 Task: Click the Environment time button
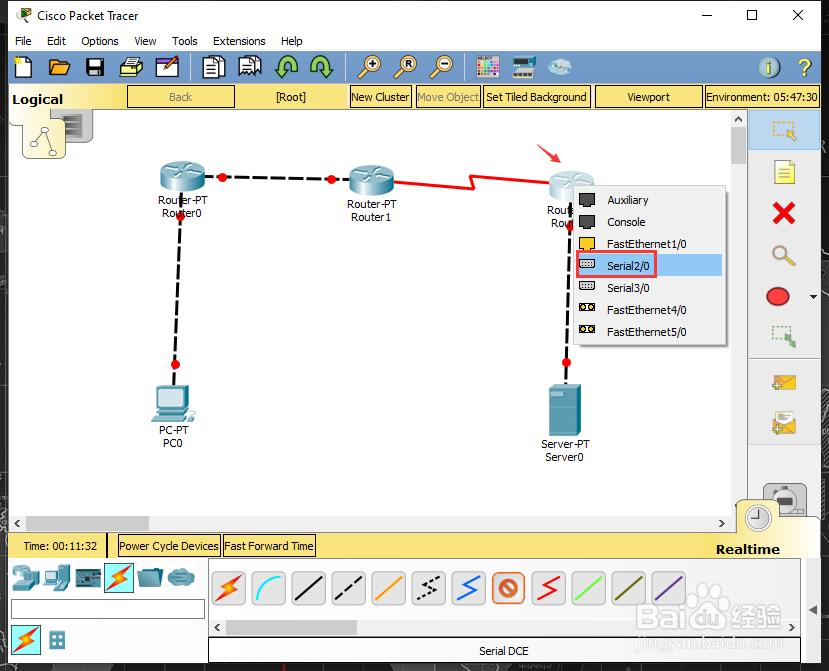coord(762,97)
